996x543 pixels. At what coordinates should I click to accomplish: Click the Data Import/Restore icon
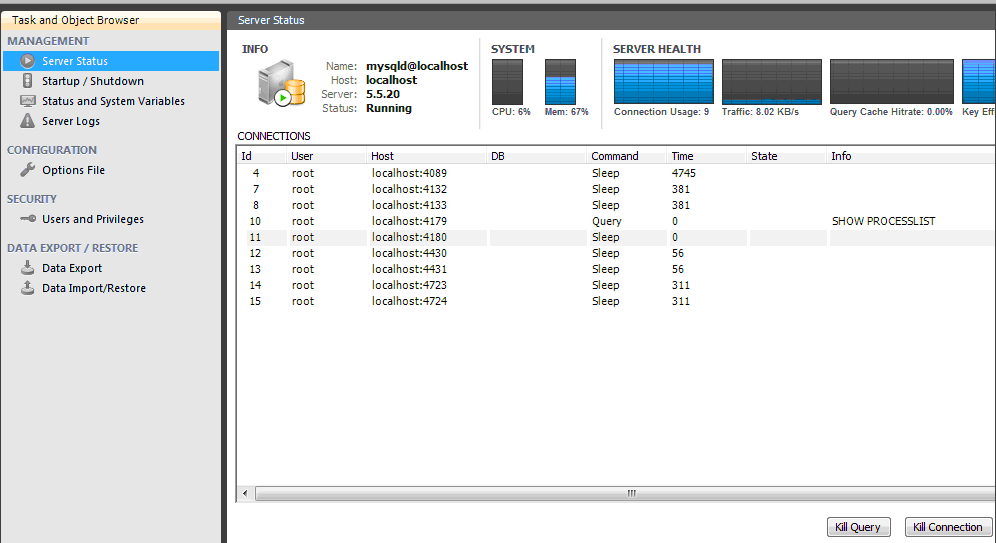28,288
